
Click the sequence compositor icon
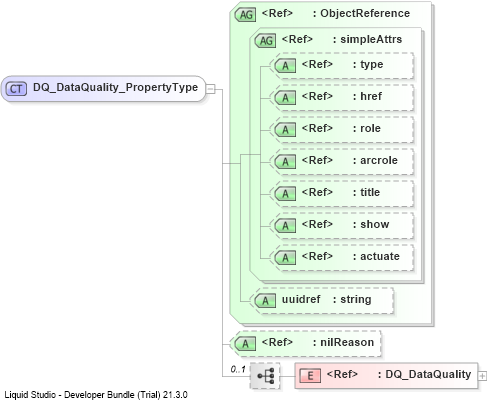coord(266,376)
